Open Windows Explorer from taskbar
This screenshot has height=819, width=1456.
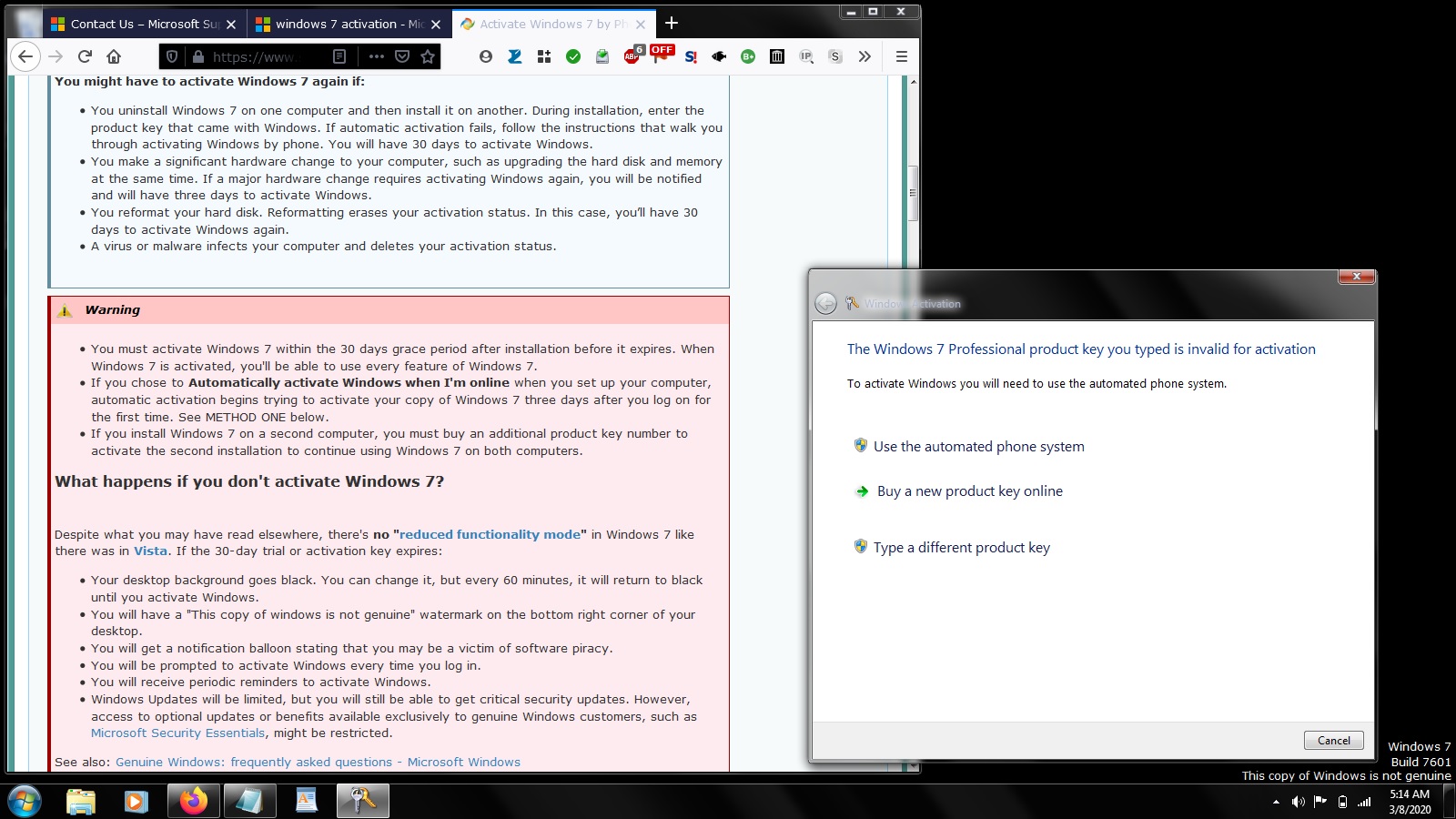tap(81, 802)
